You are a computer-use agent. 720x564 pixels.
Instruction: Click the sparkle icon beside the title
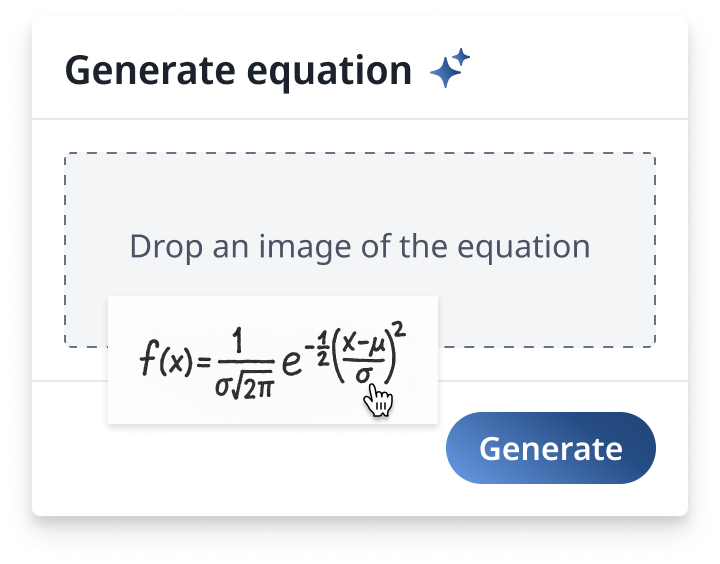(x=449, y=70)
